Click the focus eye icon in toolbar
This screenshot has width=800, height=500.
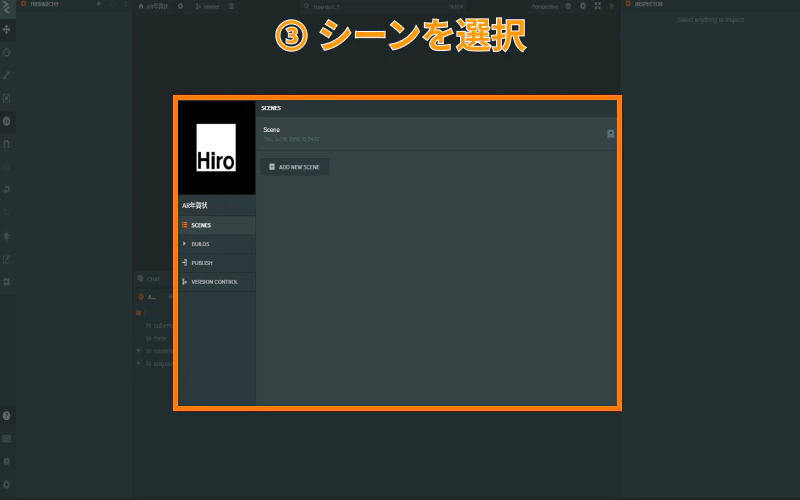click(7, 167)
